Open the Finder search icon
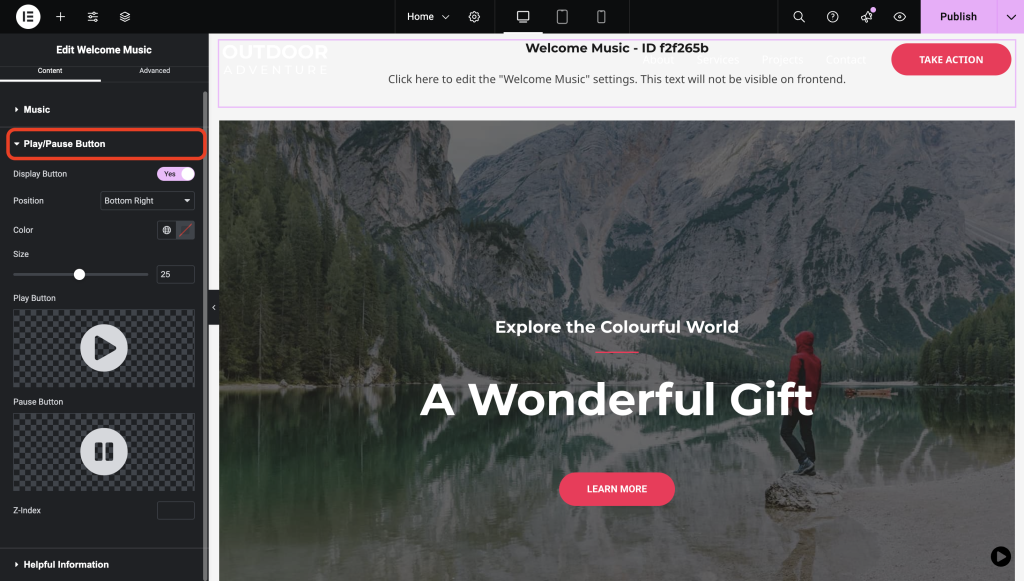1024x581 pixels. [799, 16]
